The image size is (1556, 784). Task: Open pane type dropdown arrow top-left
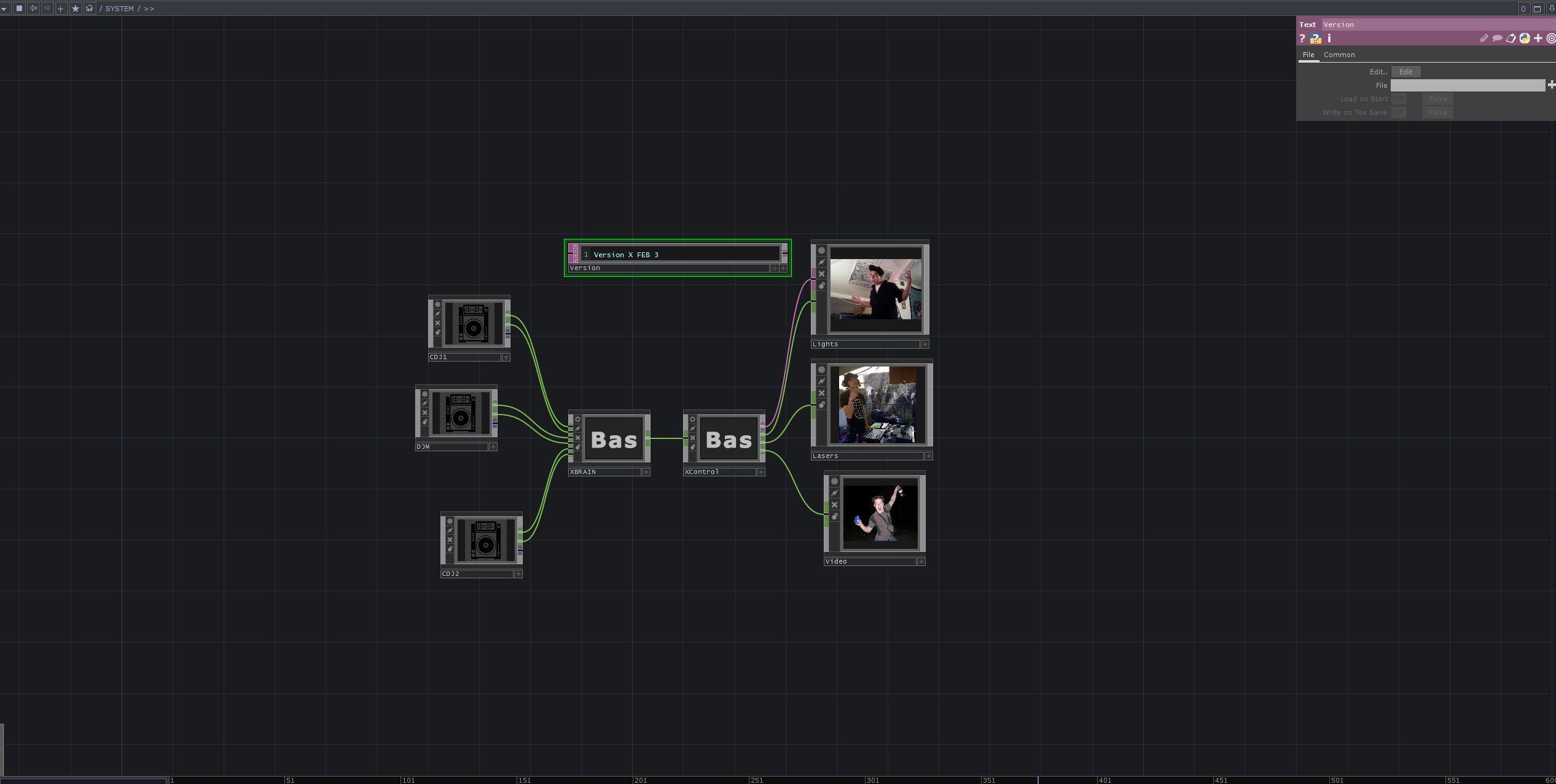point(4,9)
